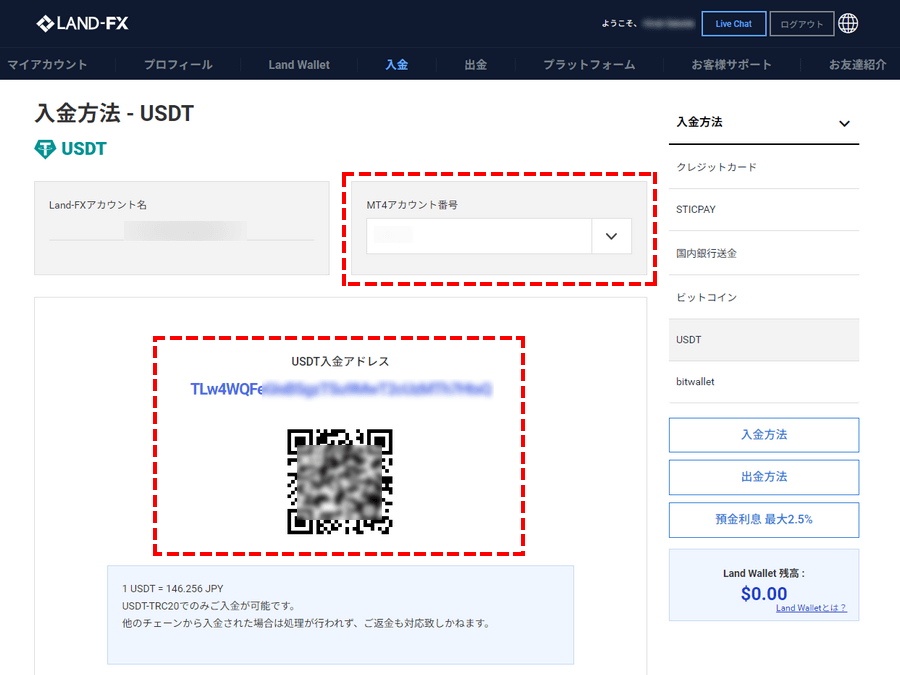
Task: Click the USDT Tether logo icon
Action: pos(45,149)
